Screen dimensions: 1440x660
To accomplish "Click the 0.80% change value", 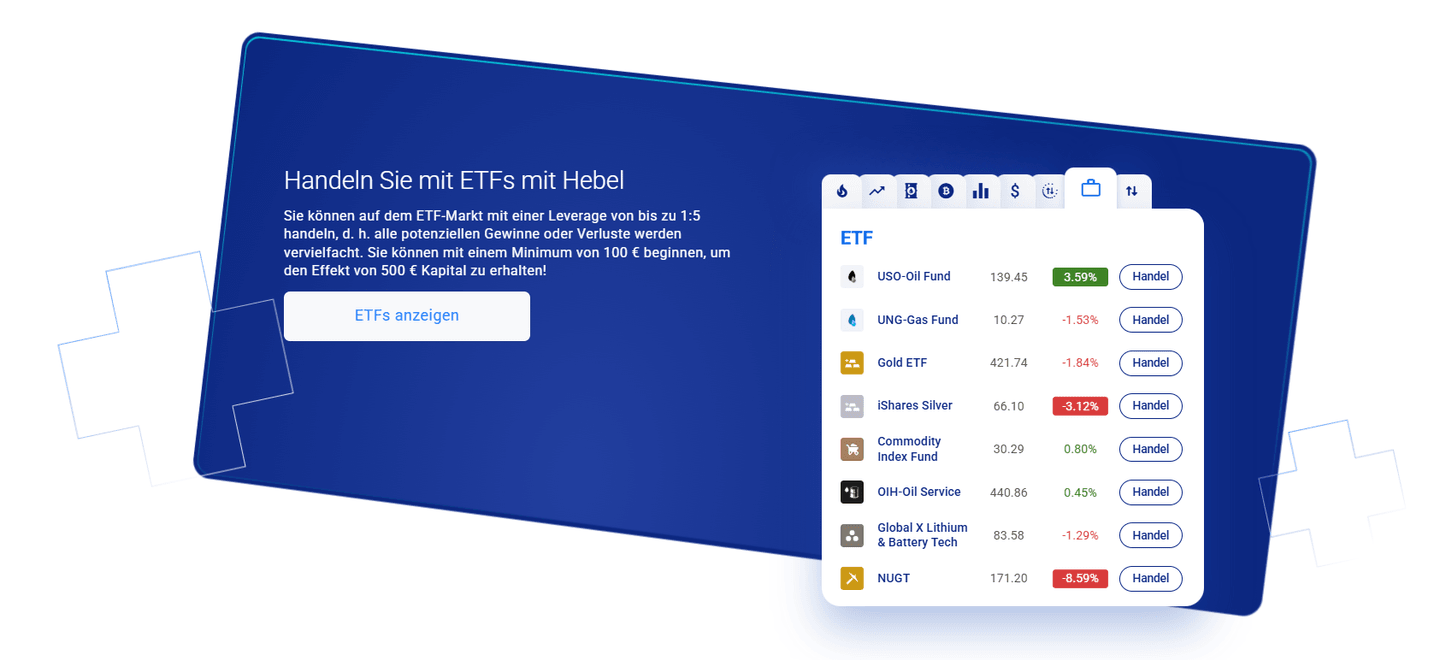I will (x=1080, y=449).
